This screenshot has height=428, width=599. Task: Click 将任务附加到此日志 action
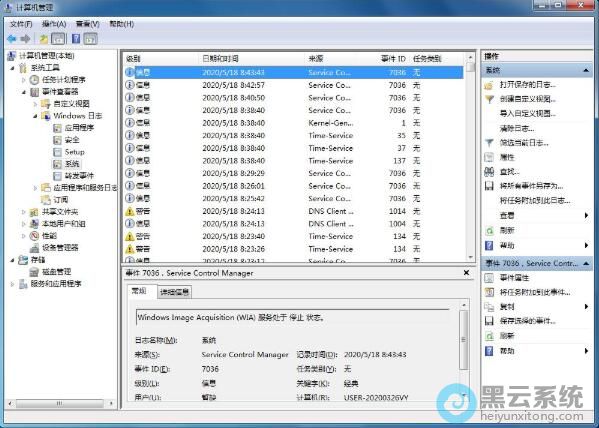[535, 201]
